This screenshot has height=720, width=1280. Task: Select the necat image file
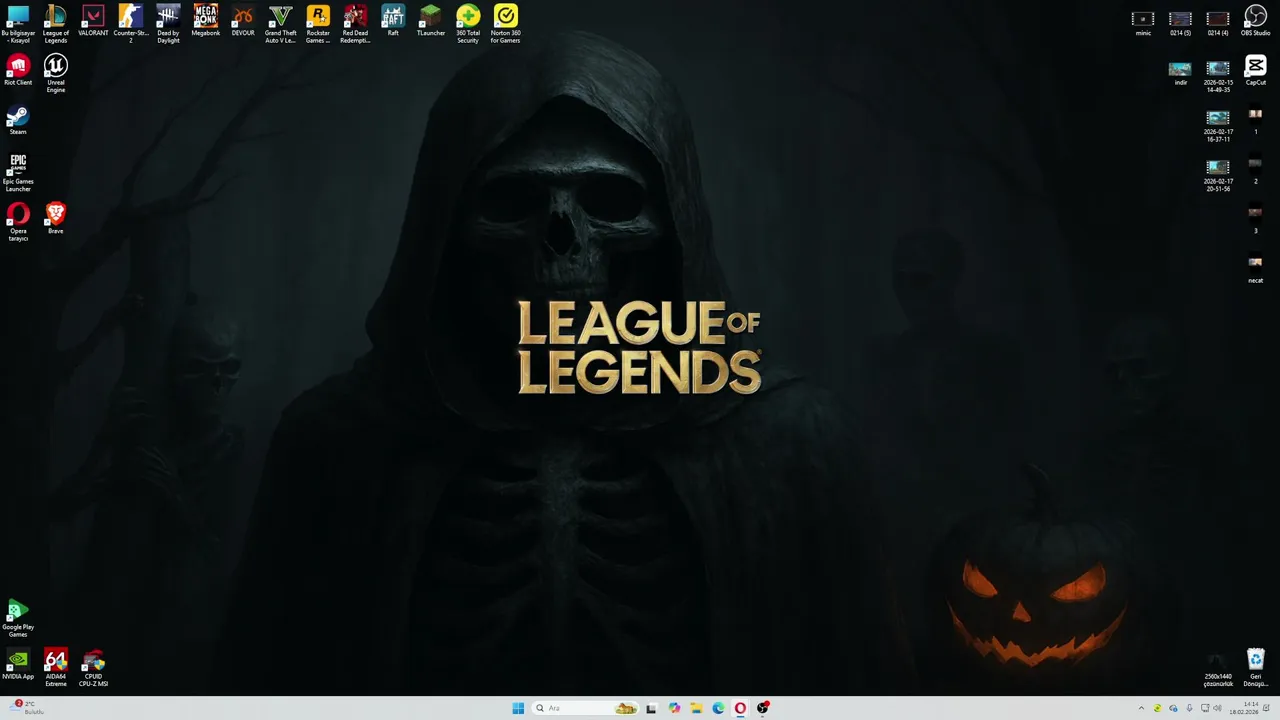pos(1255,269)
